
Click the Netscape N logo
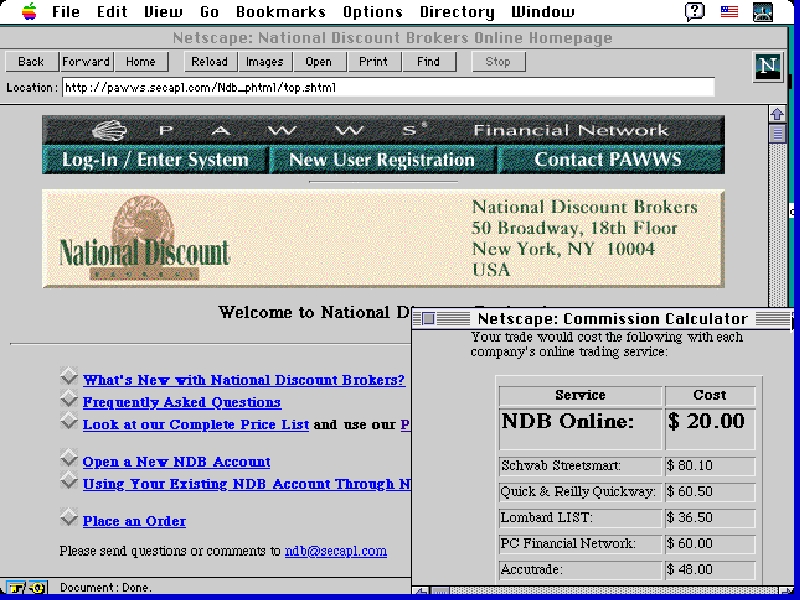768,66
